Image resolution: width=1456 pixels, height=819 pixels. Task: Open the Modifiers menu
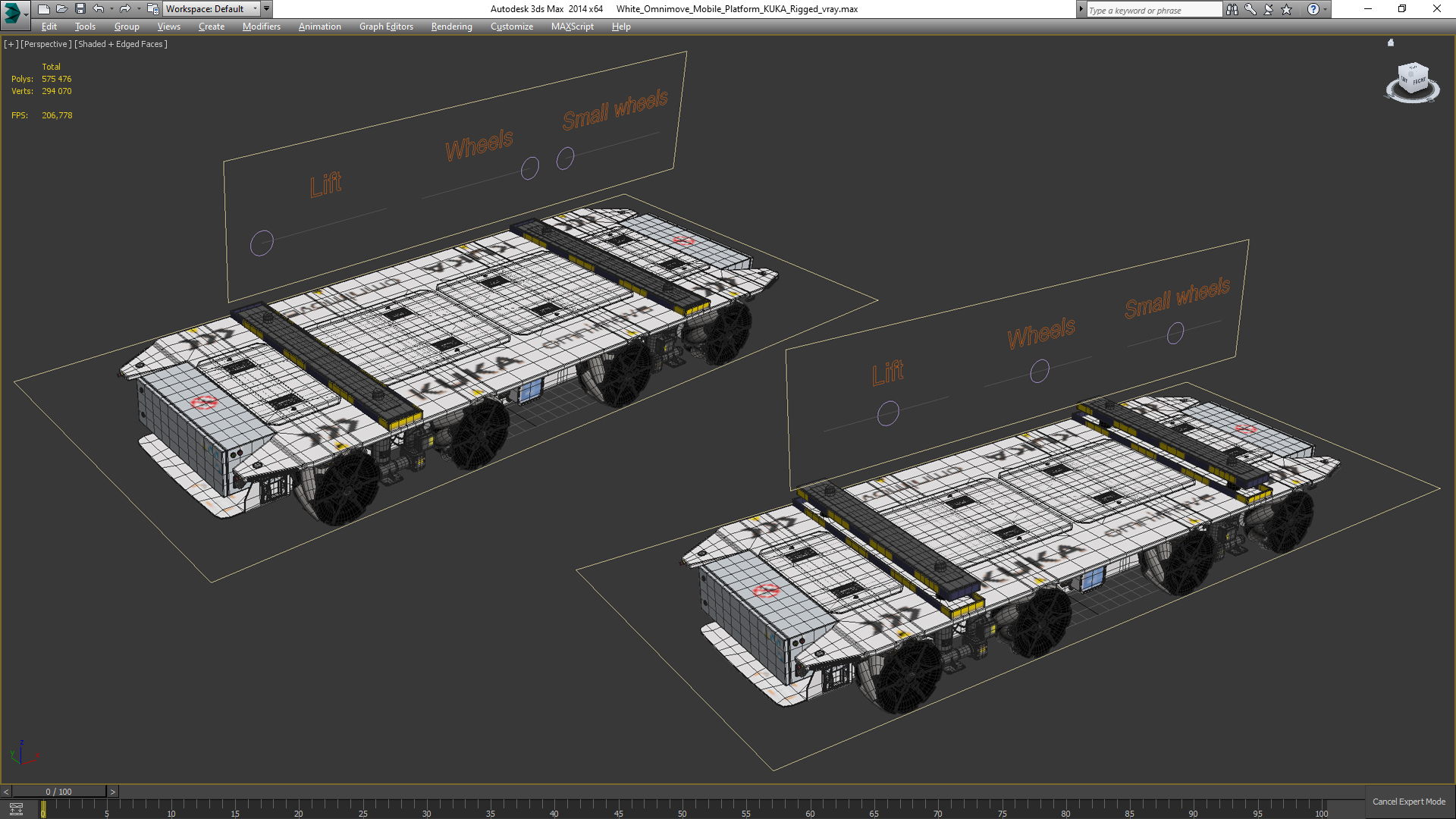coord(261,27)
